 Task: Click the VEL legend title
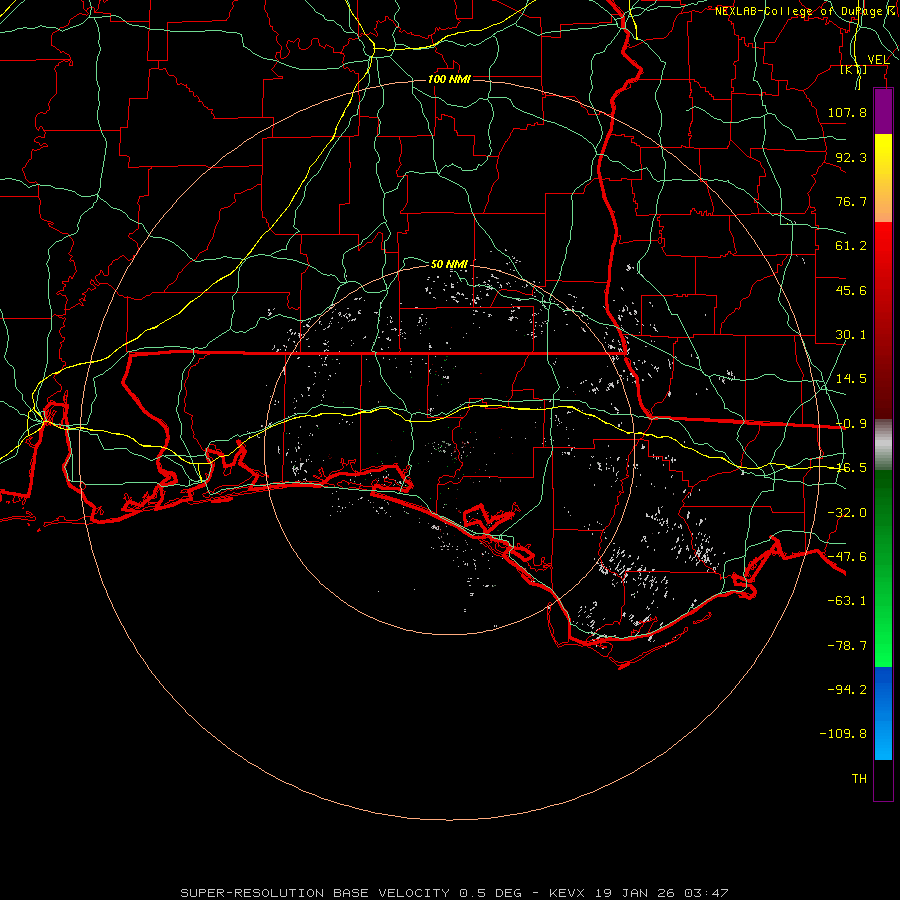(x=878, y=59)
